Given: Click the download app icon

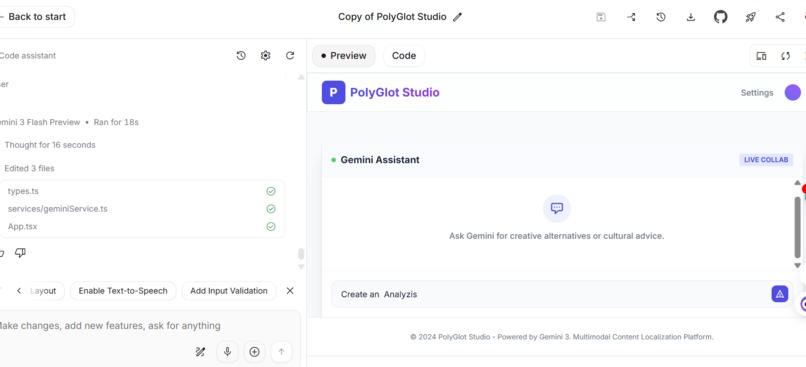Looking at the screenshot, I should point(691,17).
